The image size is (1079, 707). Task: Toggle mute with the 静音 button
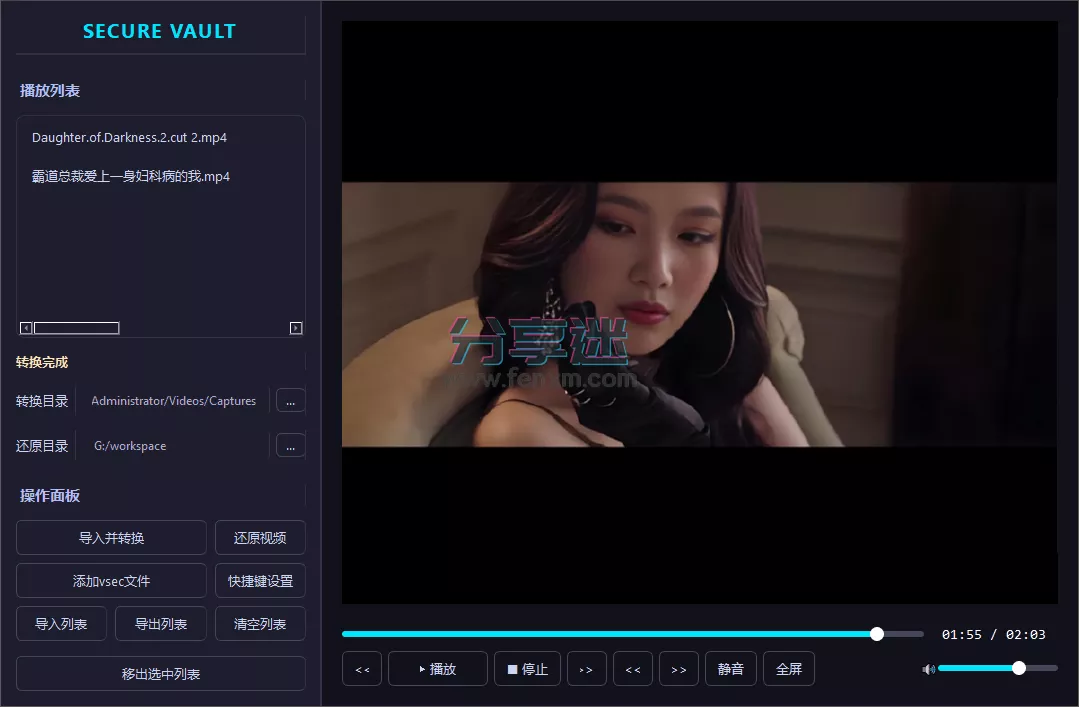[730, 668]
